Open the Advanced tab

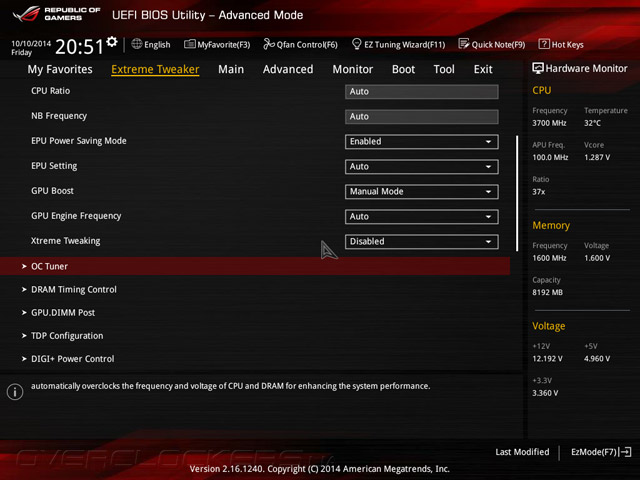[x=288, y=69]
